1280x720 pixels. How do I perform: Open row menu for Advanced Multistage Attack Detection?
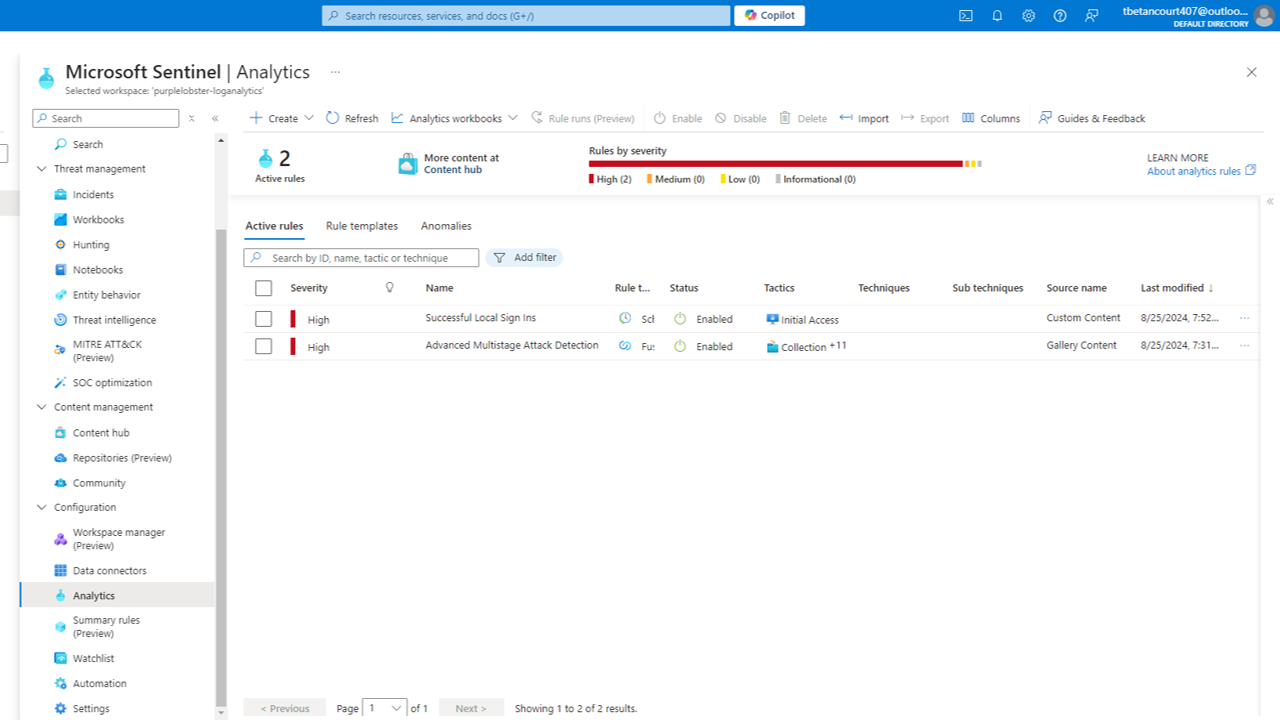pos(1245,345)
